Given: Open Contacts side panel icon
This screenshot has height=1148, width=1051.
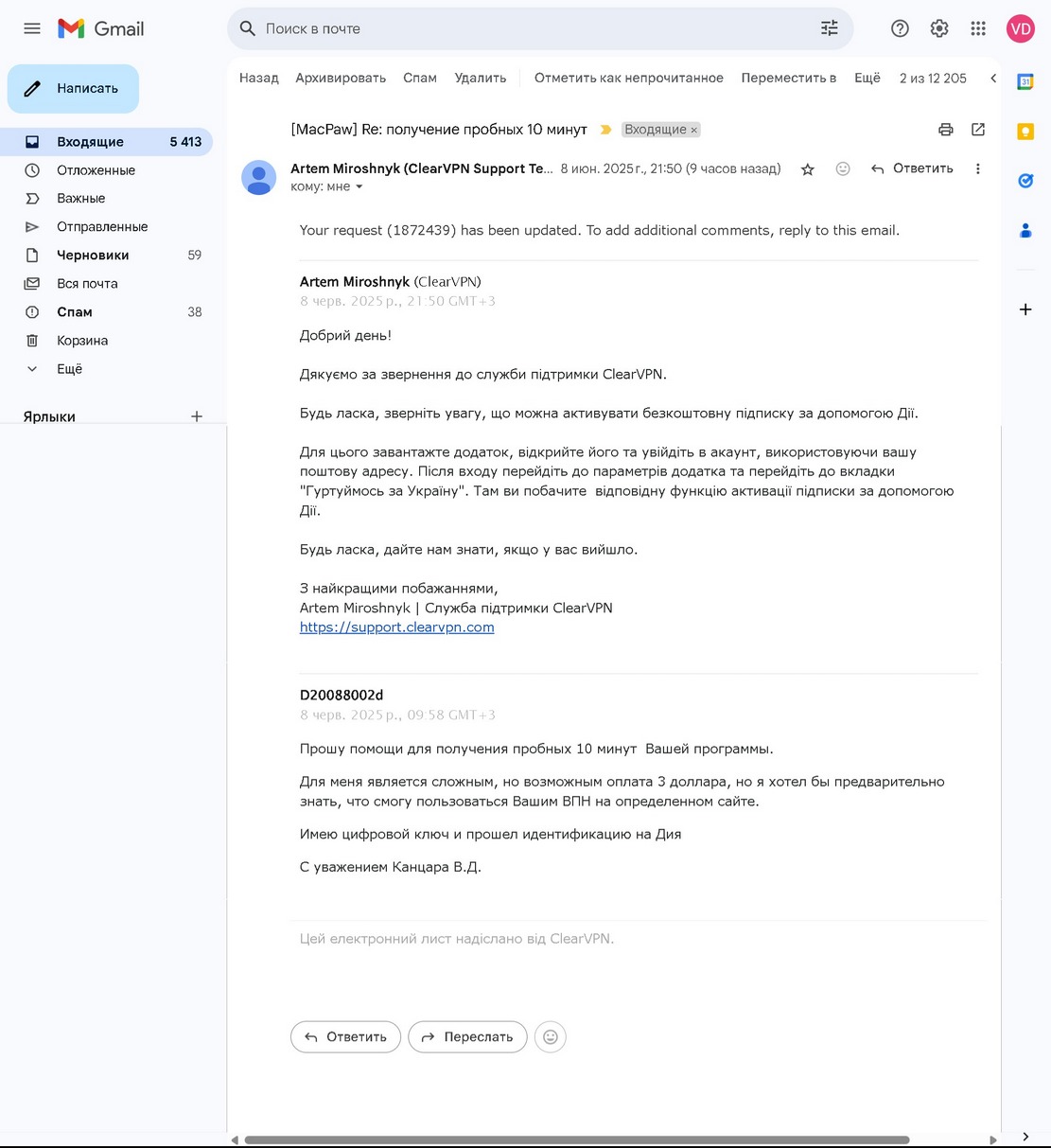Looking at the screenshot, I should tap(1025, 230).
